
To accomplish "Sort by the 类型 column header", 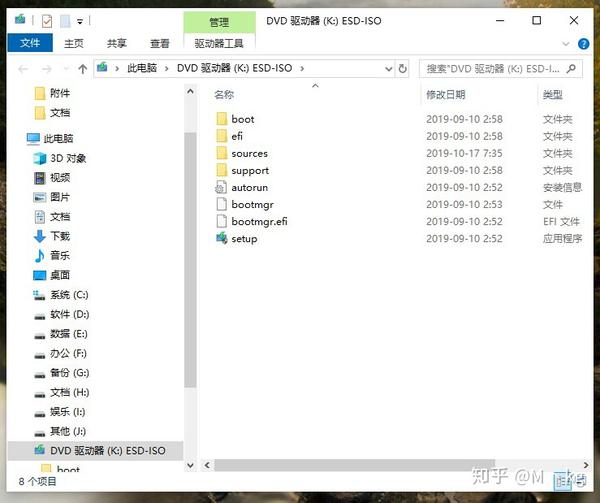I will point(553,94).
